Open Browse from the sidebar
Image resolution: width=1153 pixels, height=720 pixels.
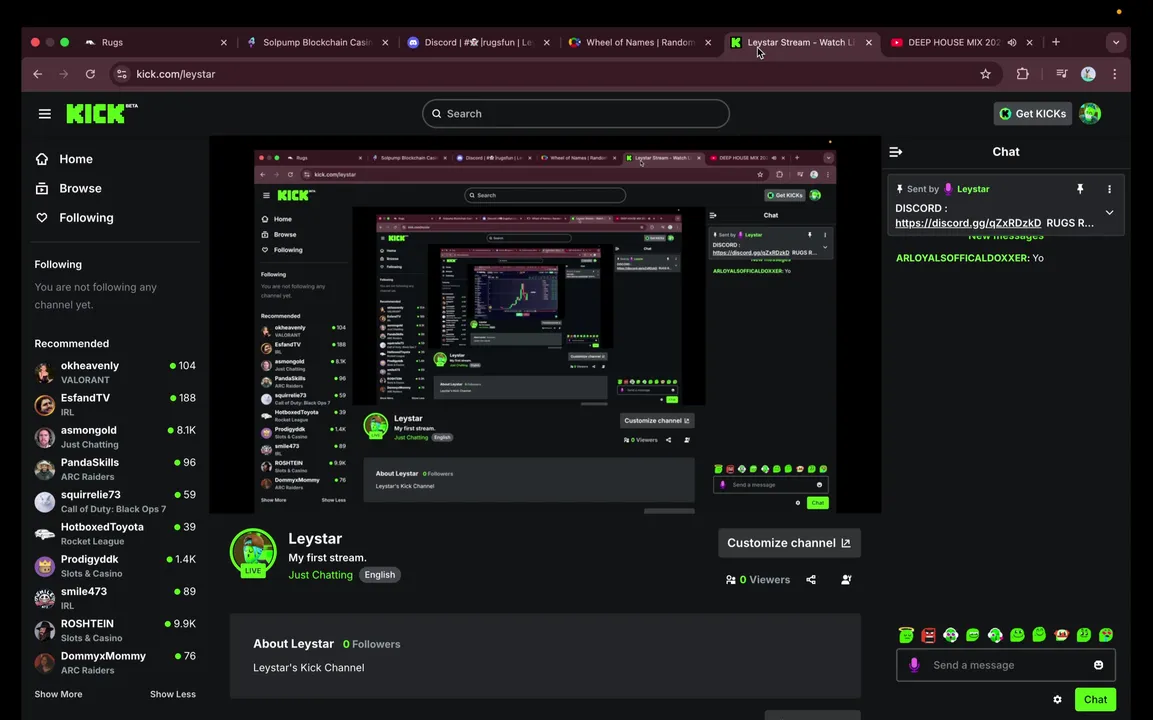68,188
